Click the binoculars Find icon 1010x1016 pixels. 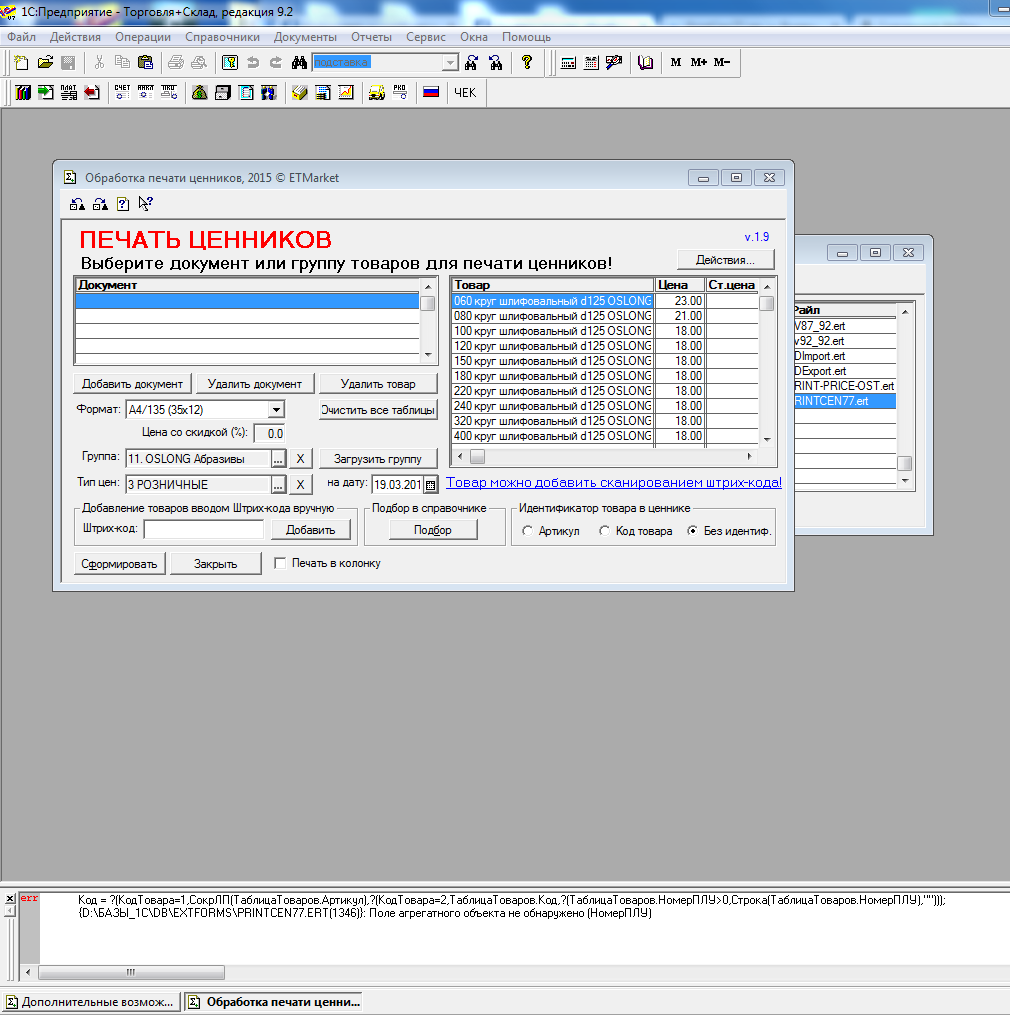click(299, 62)
